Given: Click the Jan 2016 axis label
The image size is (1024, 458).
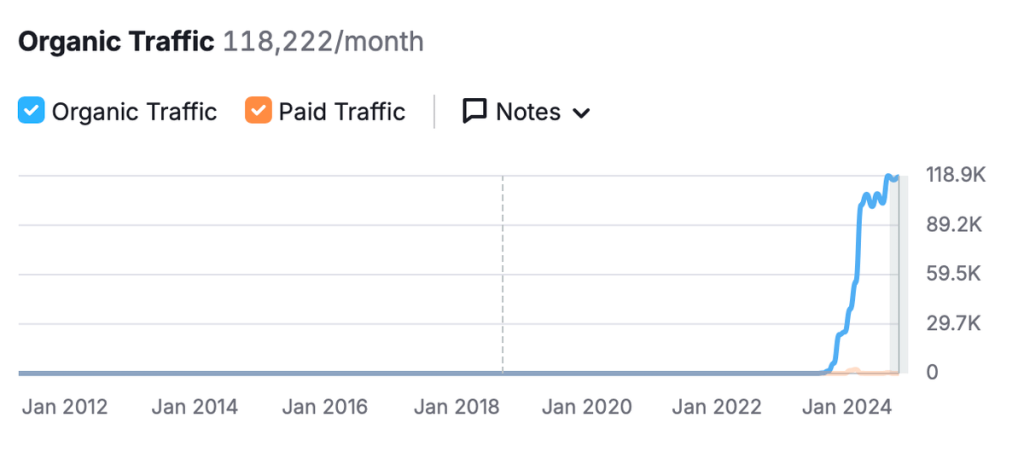Looking at the screenshot, I should click(x=324, y=407).
